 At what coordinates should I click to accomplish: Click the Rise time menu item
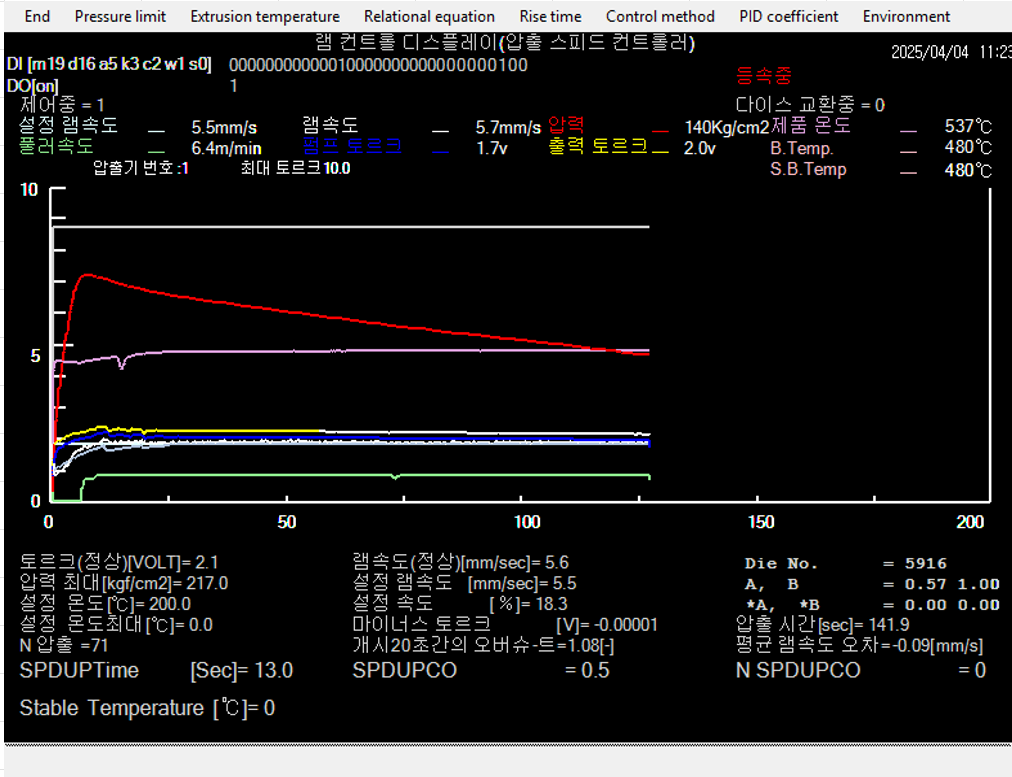click(550, 16)
